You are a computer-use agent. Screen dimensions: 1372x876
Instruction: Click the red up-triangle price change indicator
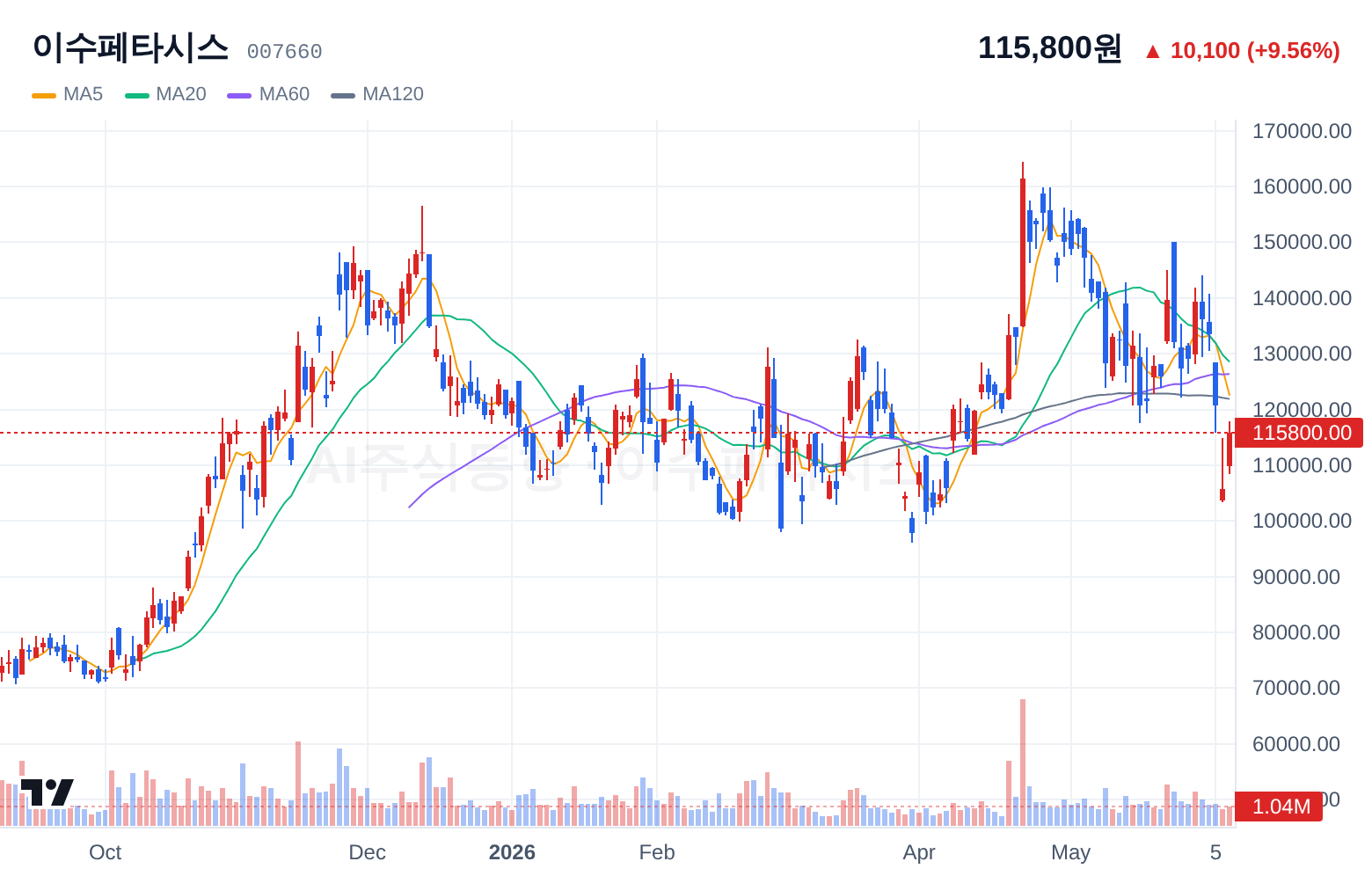click(1152, 52)
